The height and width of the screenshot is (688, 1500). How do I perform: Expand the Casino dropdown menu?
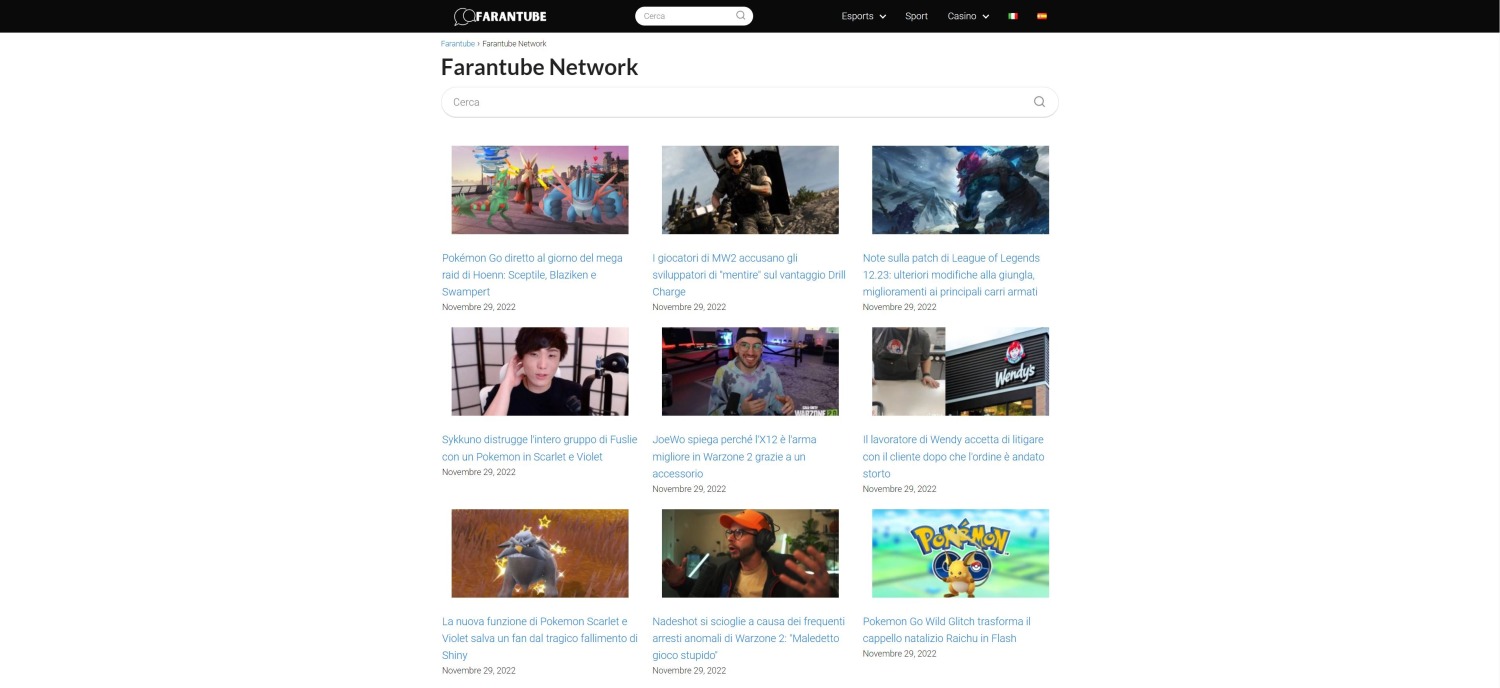coord(968,16)
